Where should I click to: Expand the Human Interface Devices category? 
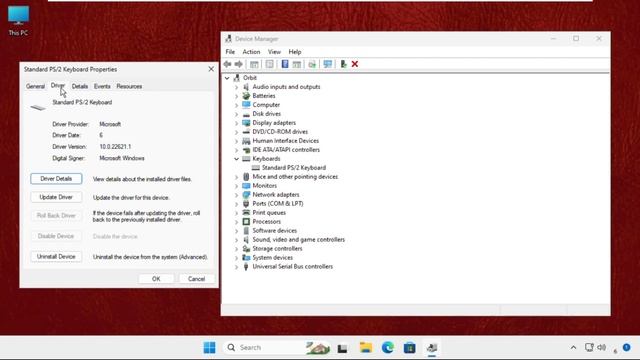(x=236, y=141)
